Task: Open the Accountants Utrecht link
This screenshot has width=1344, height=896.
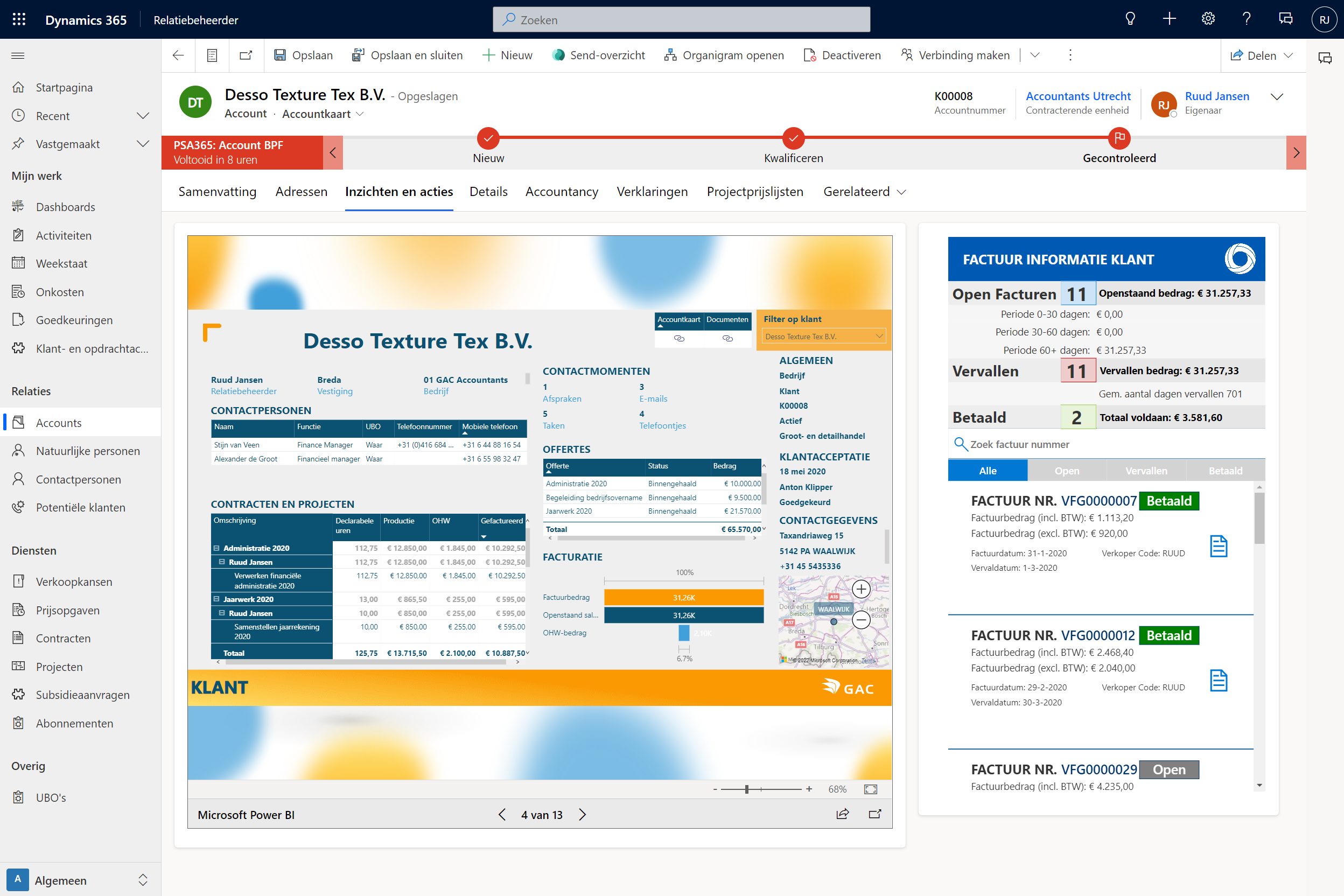Action: pyautogui.click(x=1077, y=96)
